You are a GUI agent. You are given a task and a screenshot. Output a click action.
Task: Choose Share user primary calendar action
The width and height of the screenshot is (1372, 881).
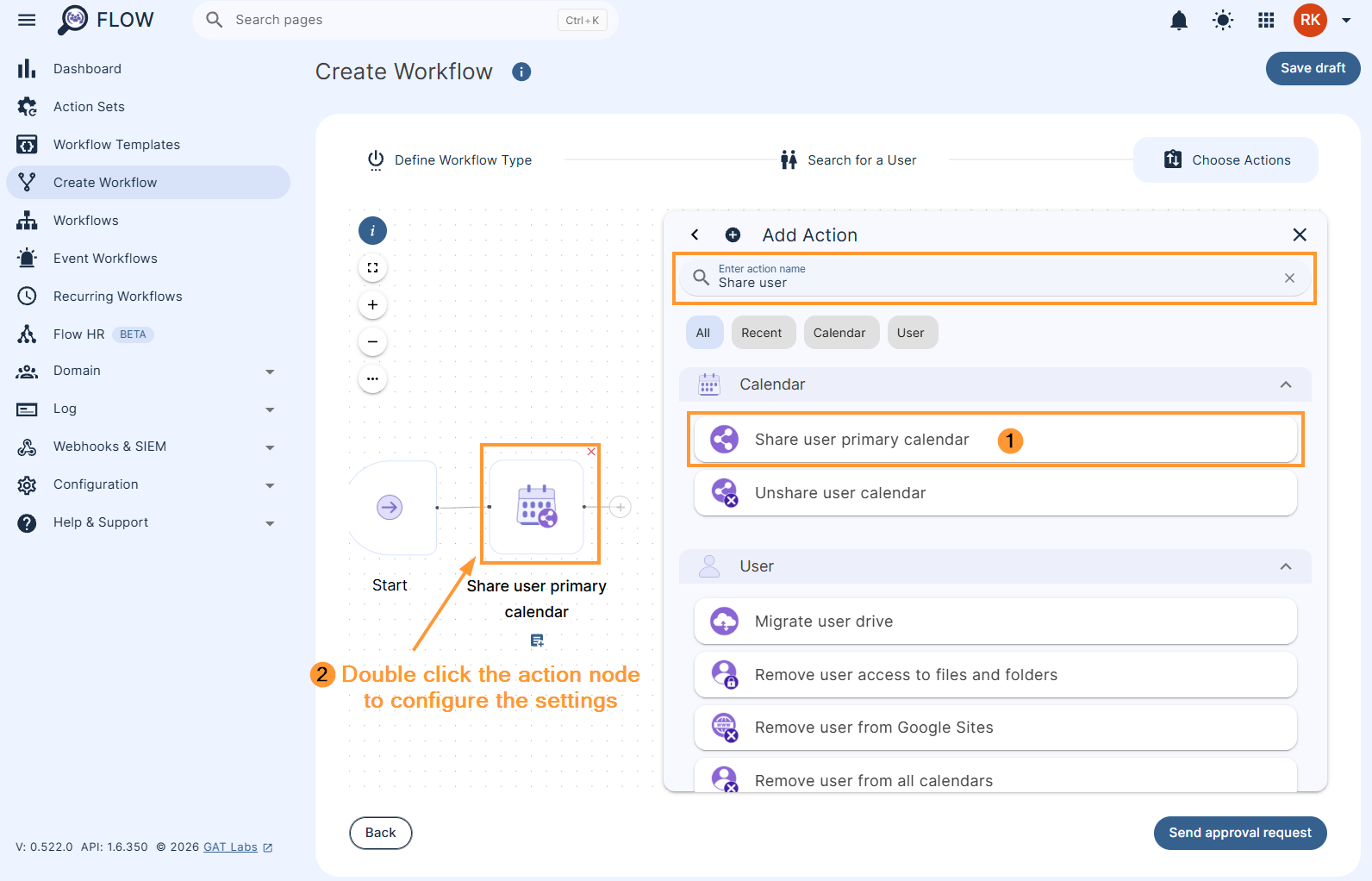(995, 440)
